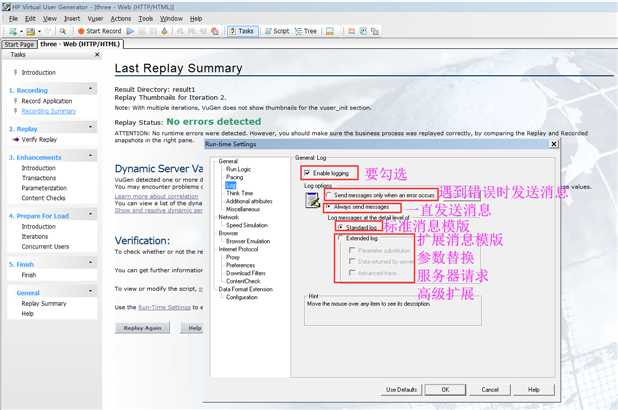Open the Actions menu

tap(121, 19)
